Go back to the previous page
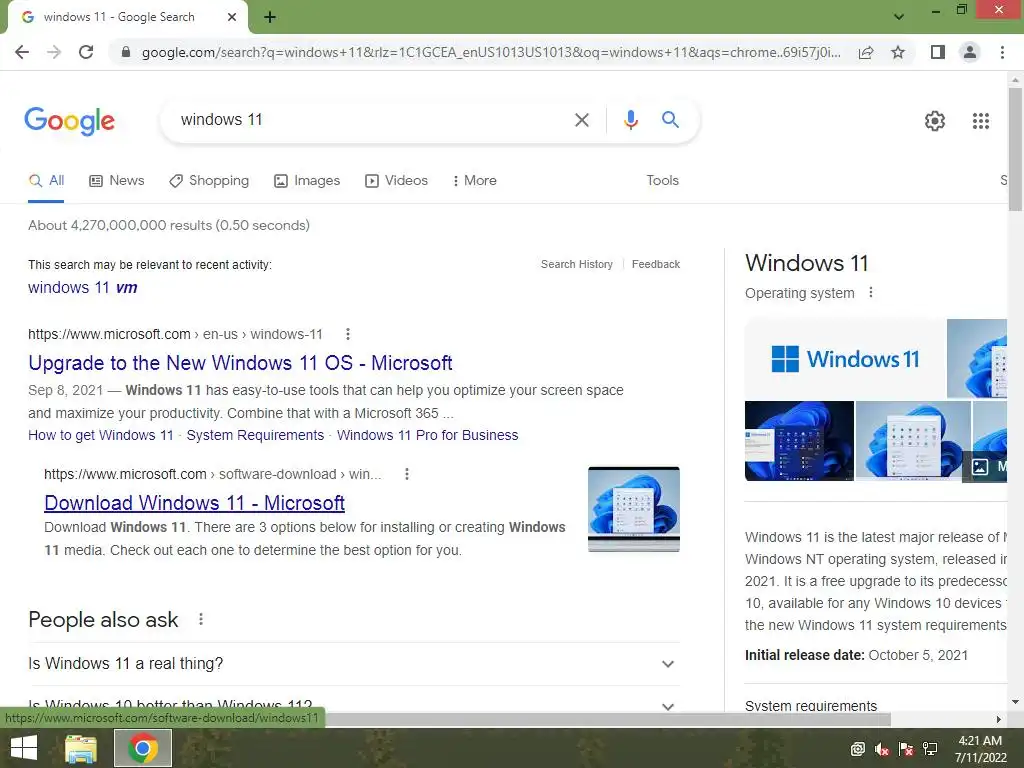 point(22,52)
